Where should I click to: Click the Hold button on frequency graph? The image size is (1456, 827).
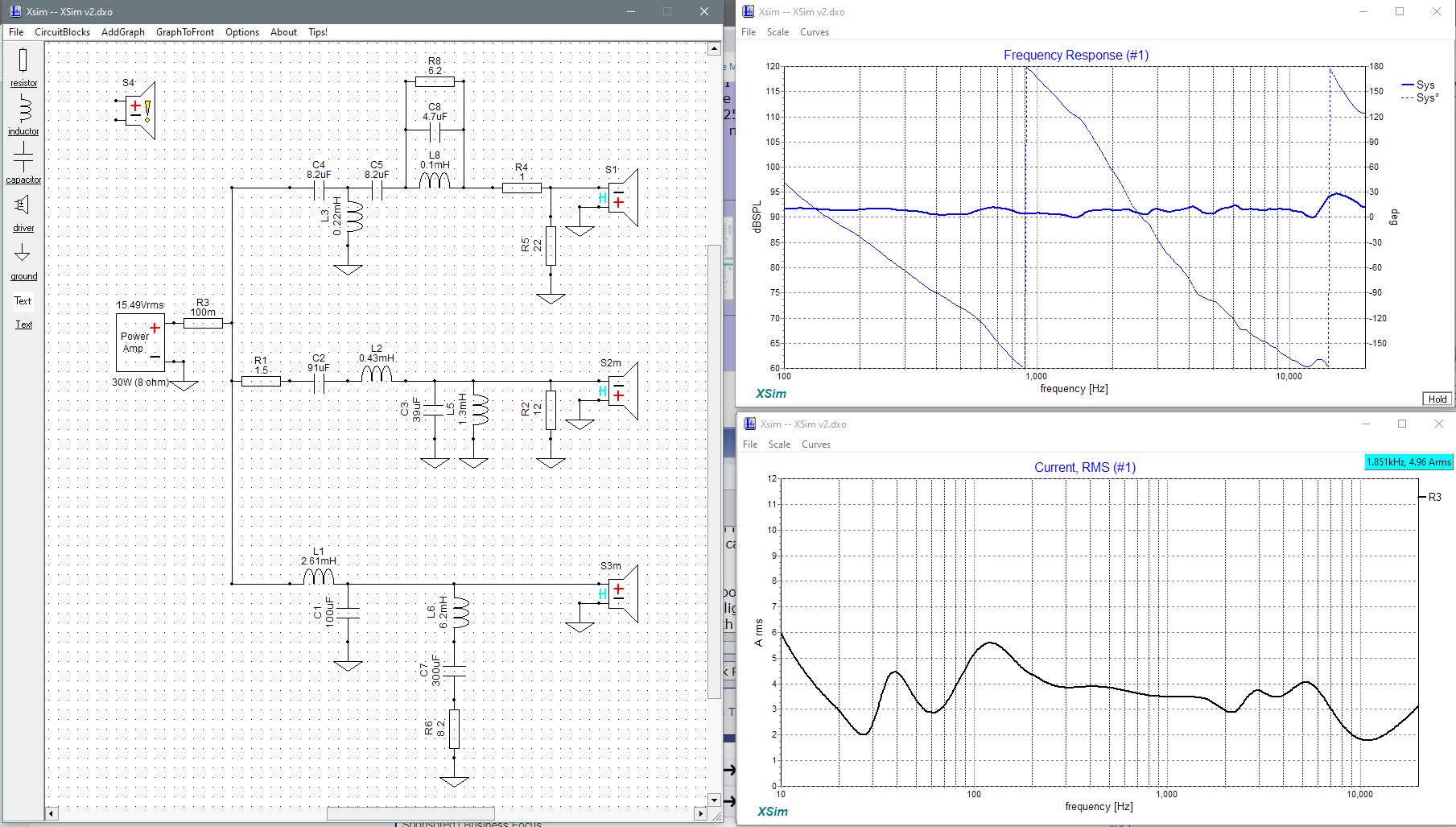[1437, 399]
